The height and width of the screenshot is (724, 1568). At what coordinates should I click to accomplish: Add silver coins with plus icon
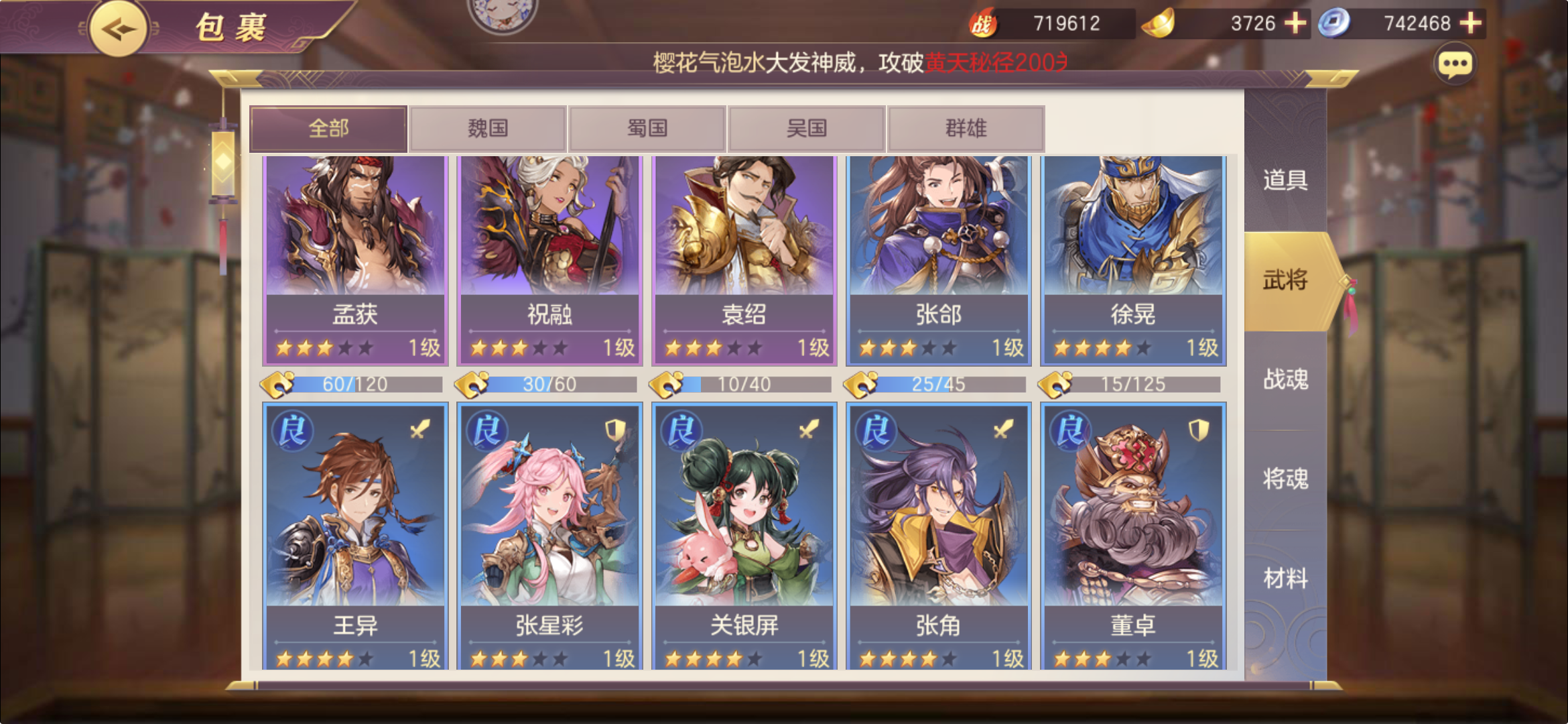(1470, 23)
